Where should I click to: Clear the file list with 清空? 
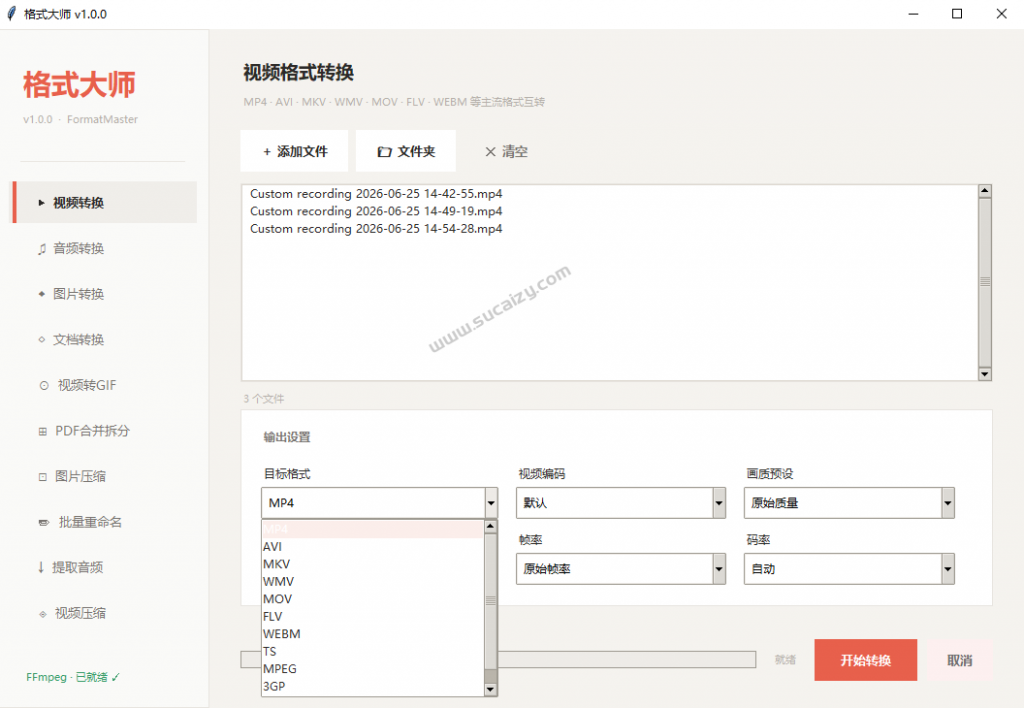coord(506,152)
